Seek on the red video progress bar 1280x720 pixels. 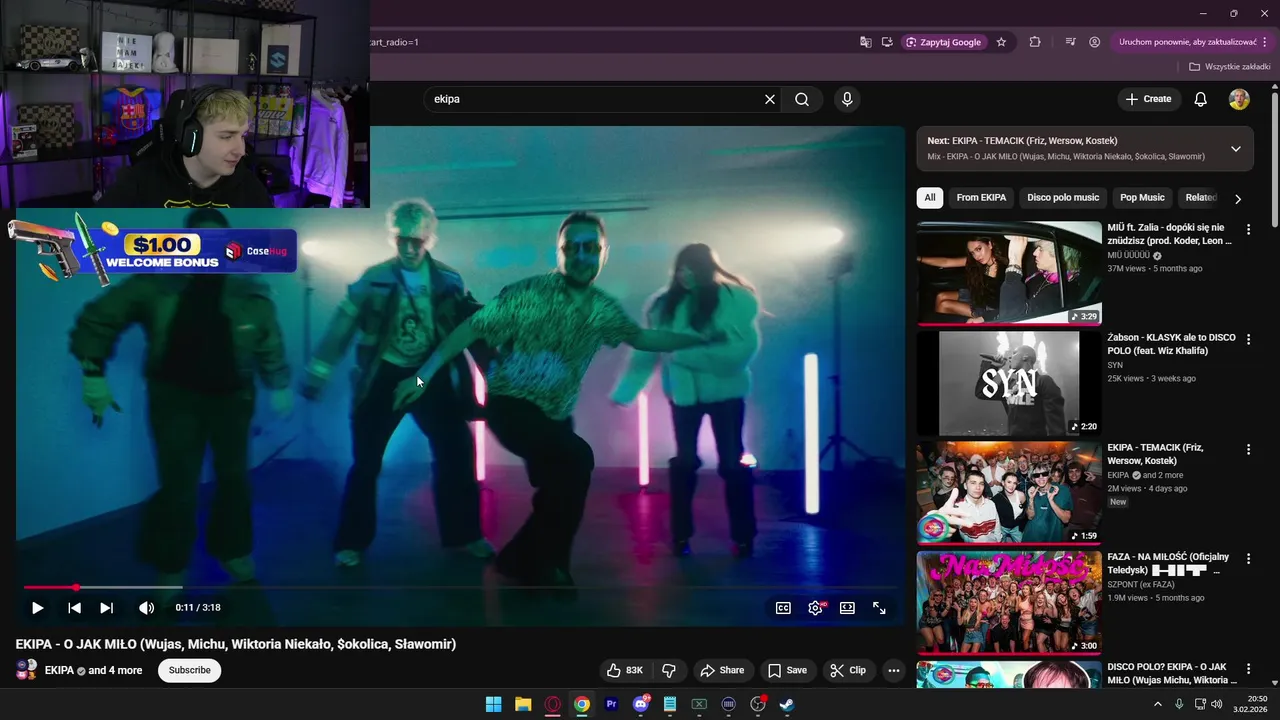pos(460,587)
